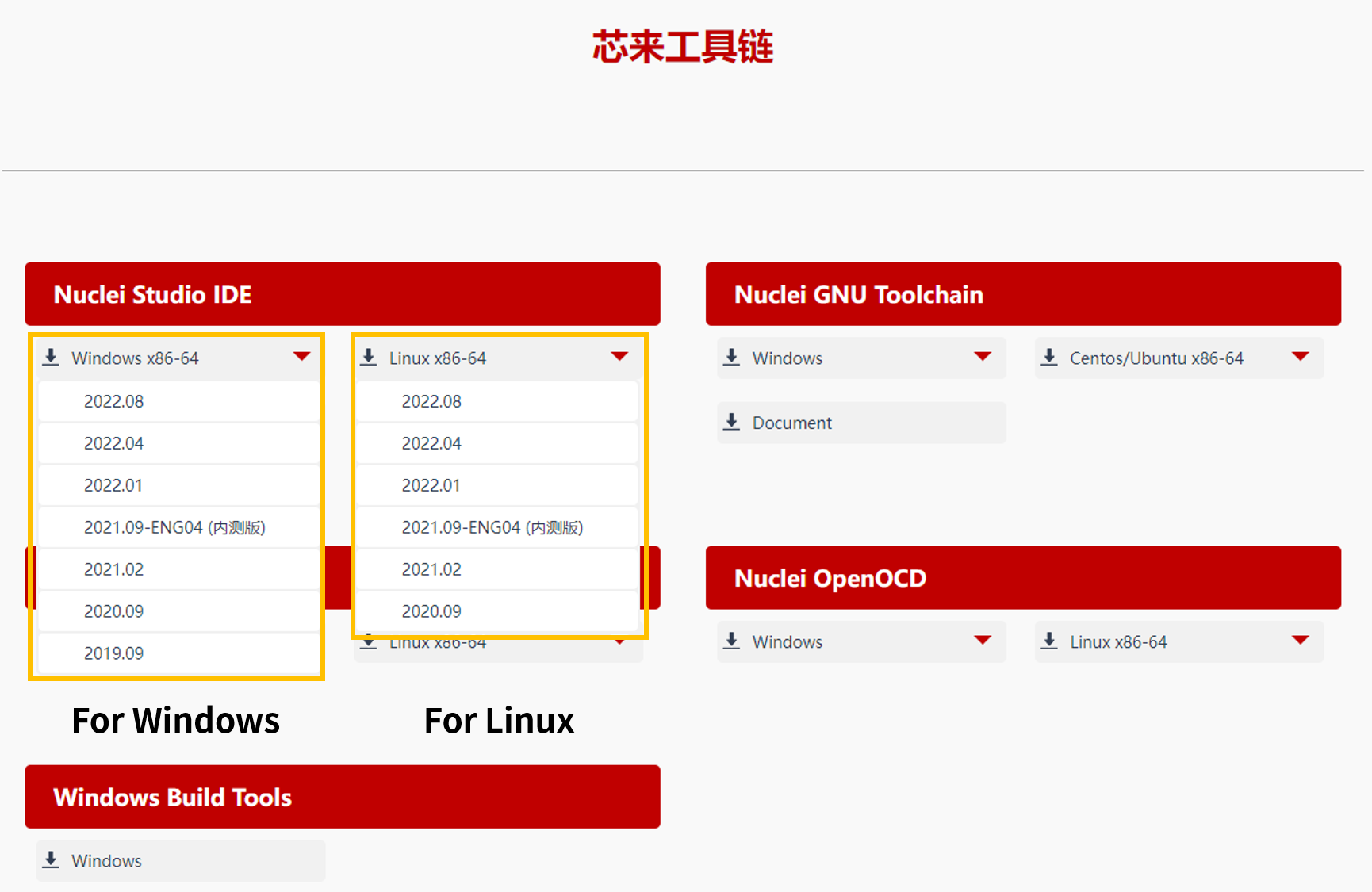Open Windows download label under Nuclei OpenOCD

click(788, 641)
